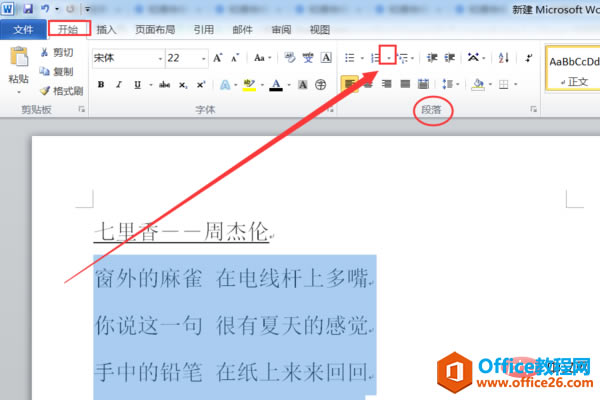Viewport: 600px width, 400px height.
Task: Toggle Underline formatting
Action: pyautogui.click(x=138, y=85)
